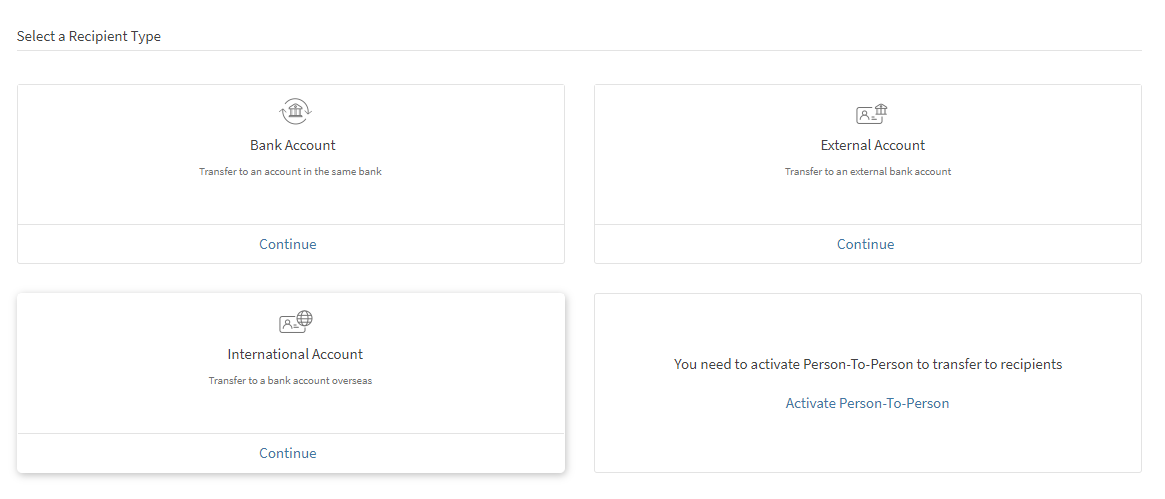1165x499 pixels.
Task: Click the International Account globe icon
Action: tap(296, 322)
